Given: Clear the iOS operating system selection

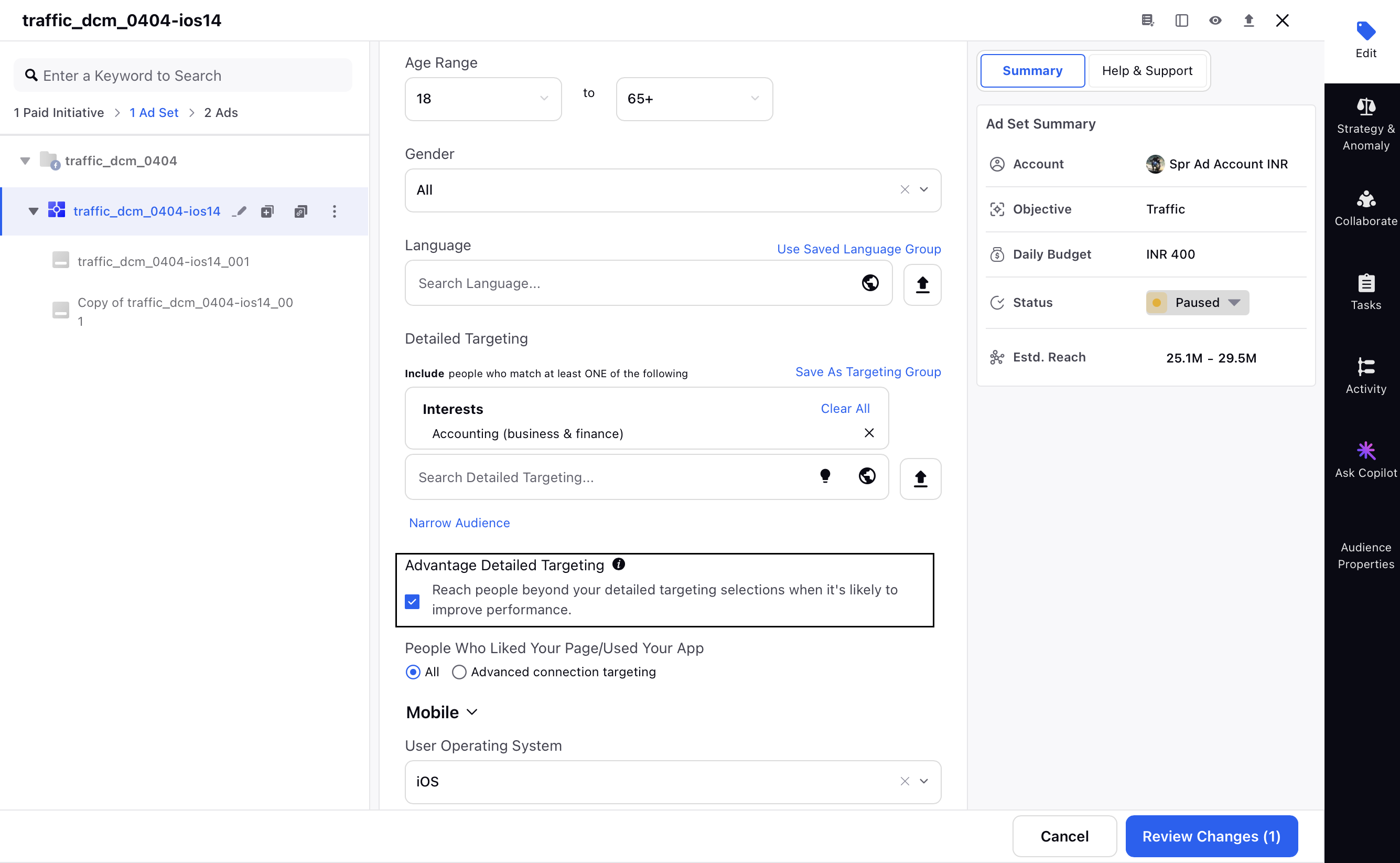Looking at the screenshot, I should coord(905,781).
